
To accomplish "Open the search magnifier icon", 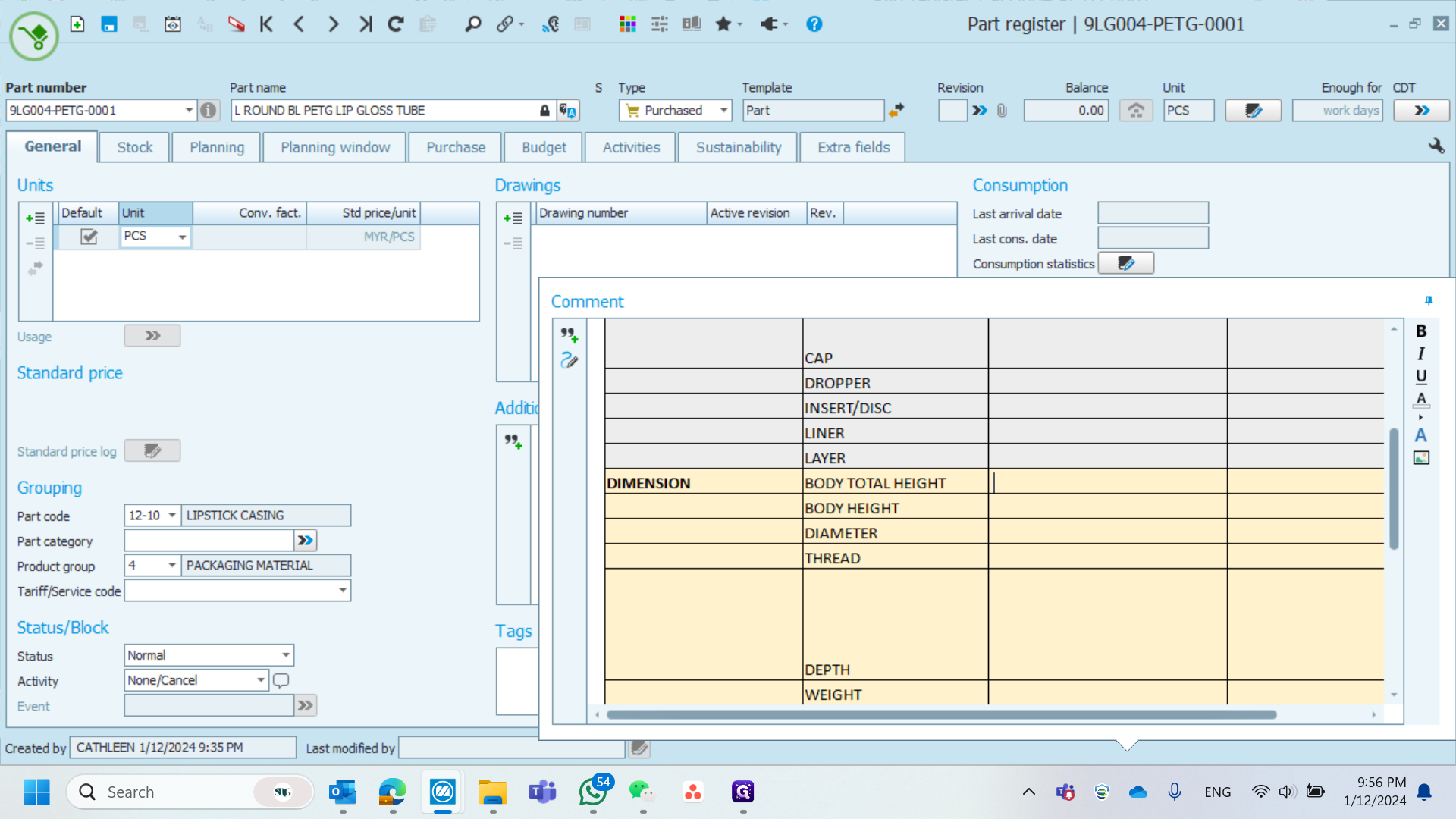I will click(473, 24).
